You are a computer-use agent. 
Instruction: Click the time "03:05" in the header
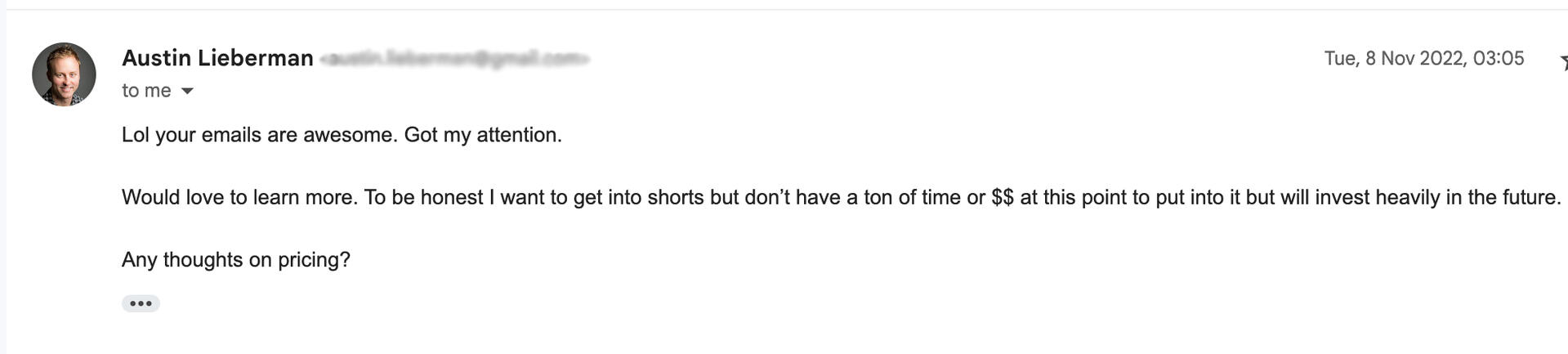tap(1499, 58)
